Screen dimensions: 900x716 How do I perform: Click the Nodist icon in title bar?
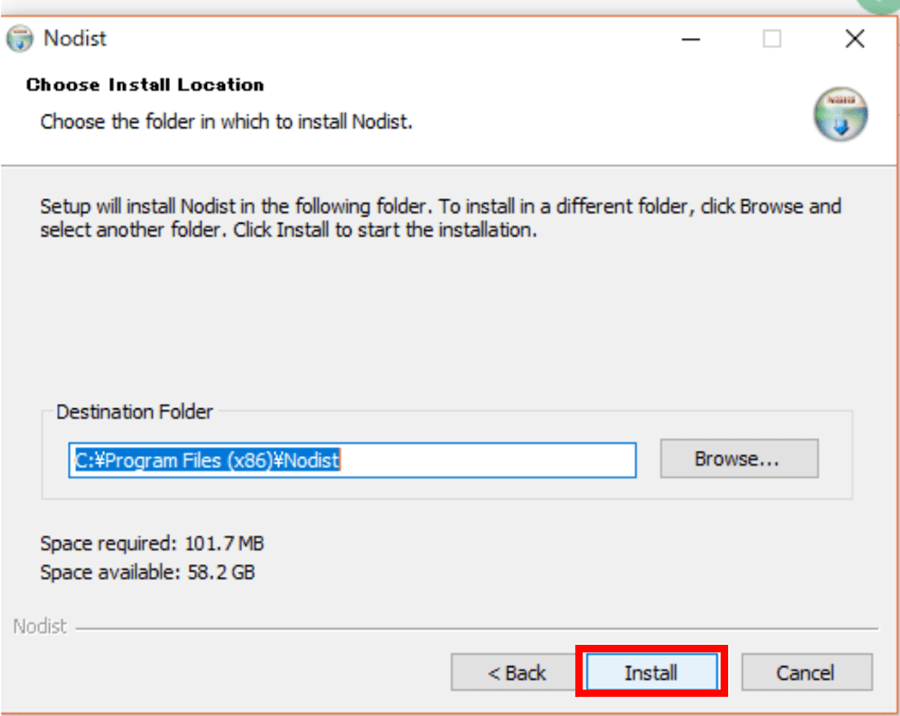20,38
